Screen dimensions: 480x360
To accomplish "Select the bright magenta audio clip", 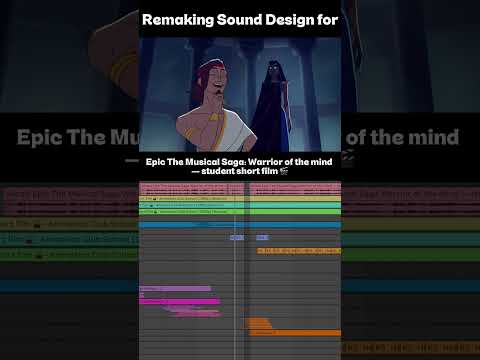I will 180,302.
